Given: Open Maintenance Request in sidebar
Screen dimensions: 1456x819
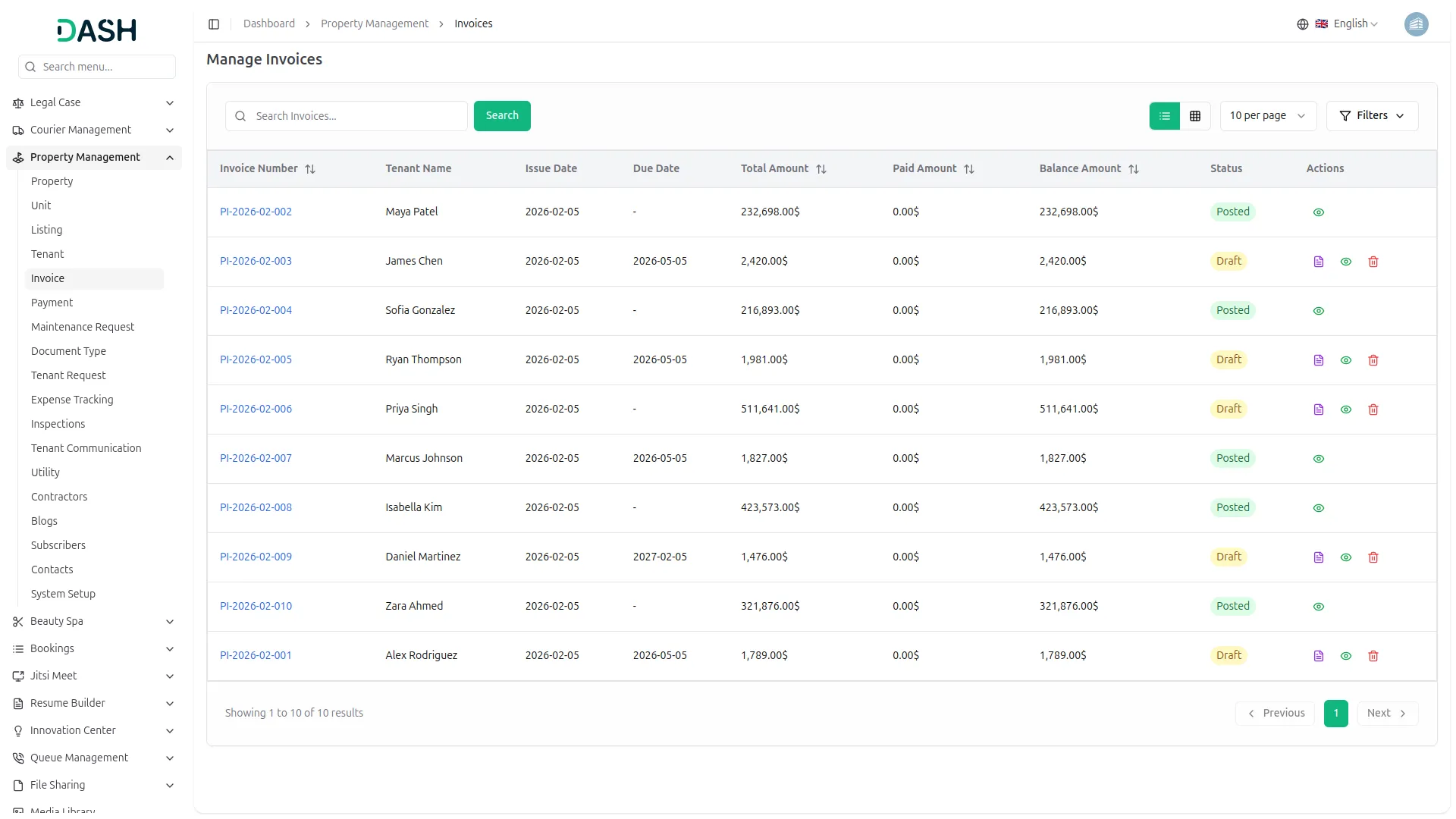Looking at the screenshot, I should [x=83, y=327].
